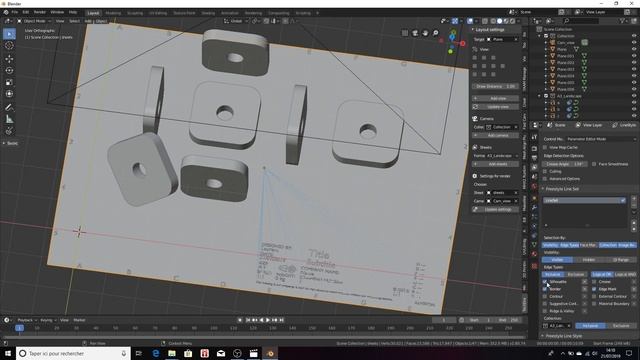640x360 pixels.
Task: Open File Explorer from taskbar
Action: [172, 353]
